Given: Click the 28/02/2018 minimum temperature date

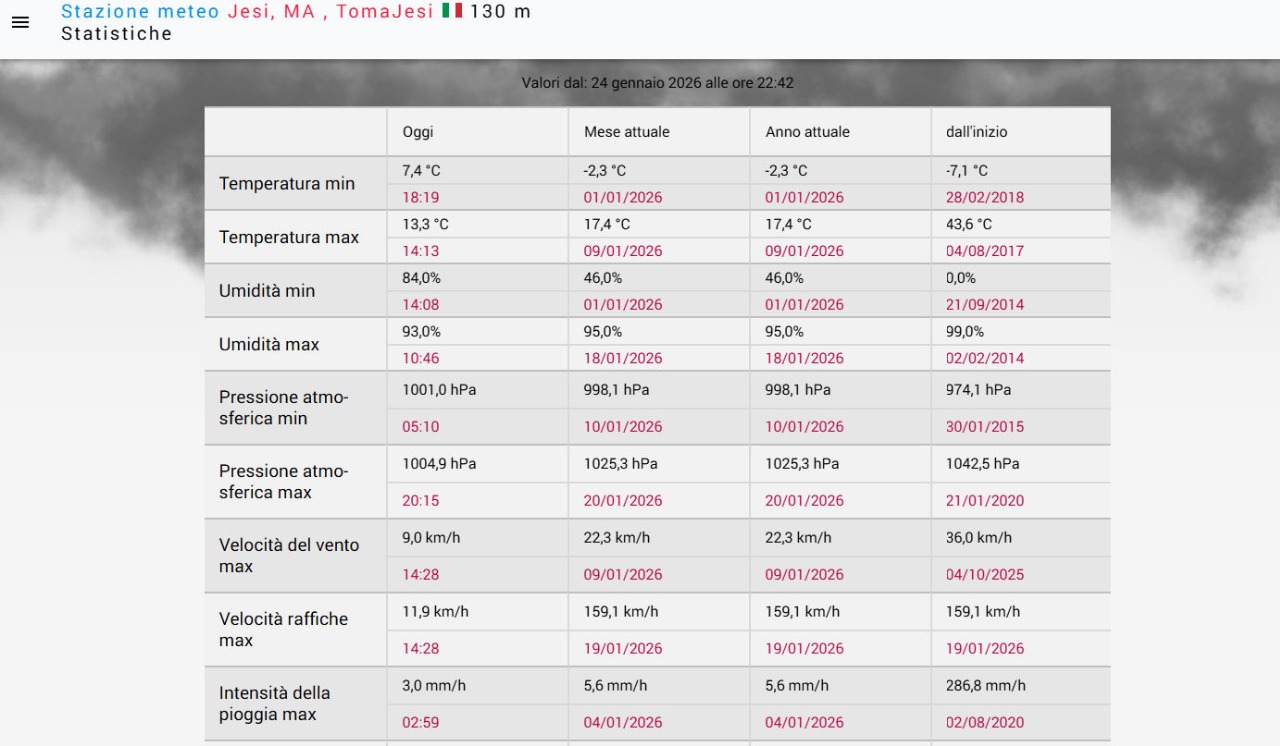Looking at the screenshot, I should tap(985, 198).
